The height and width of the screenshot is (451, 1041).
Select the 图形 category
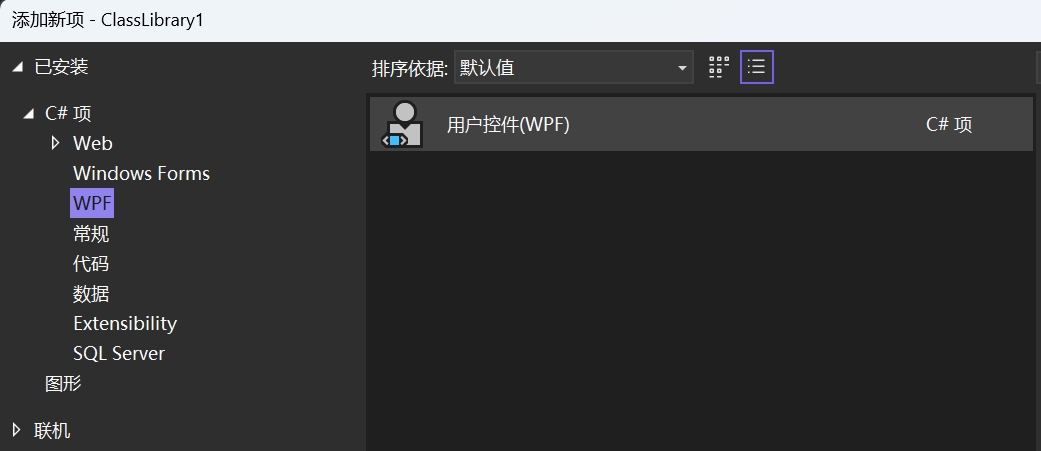pyautogui.click(x=63, y=383)
